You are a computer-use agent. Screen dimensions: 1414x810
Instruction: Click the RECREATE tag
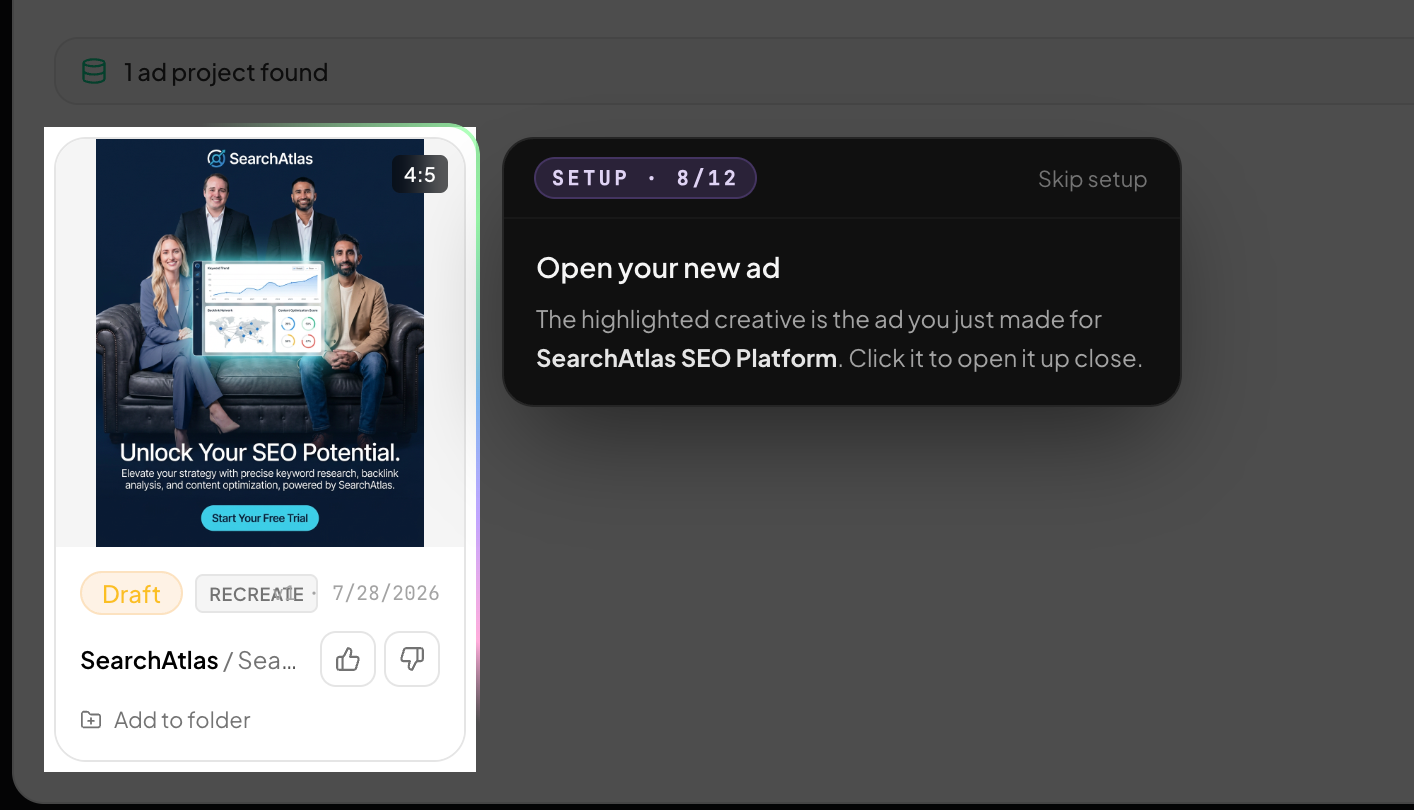tap(256, 593)
